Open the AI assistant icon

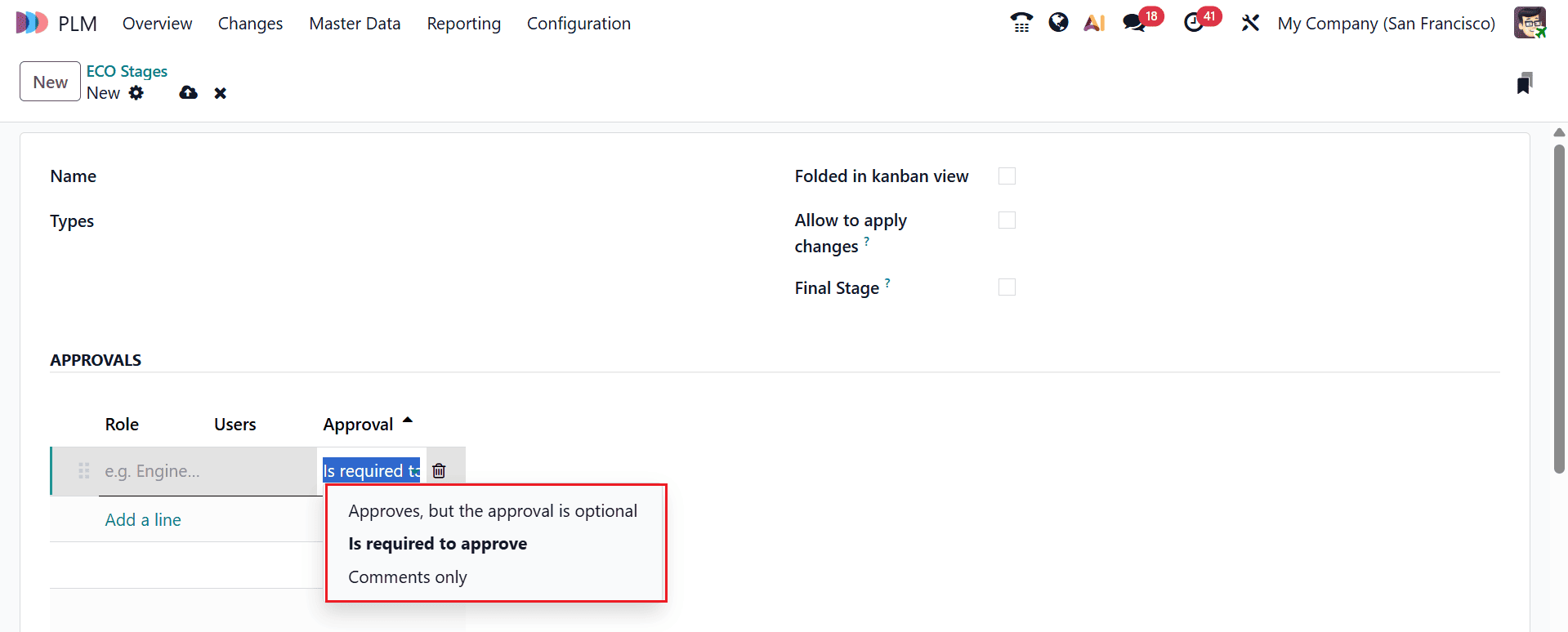coord(1094,23)
